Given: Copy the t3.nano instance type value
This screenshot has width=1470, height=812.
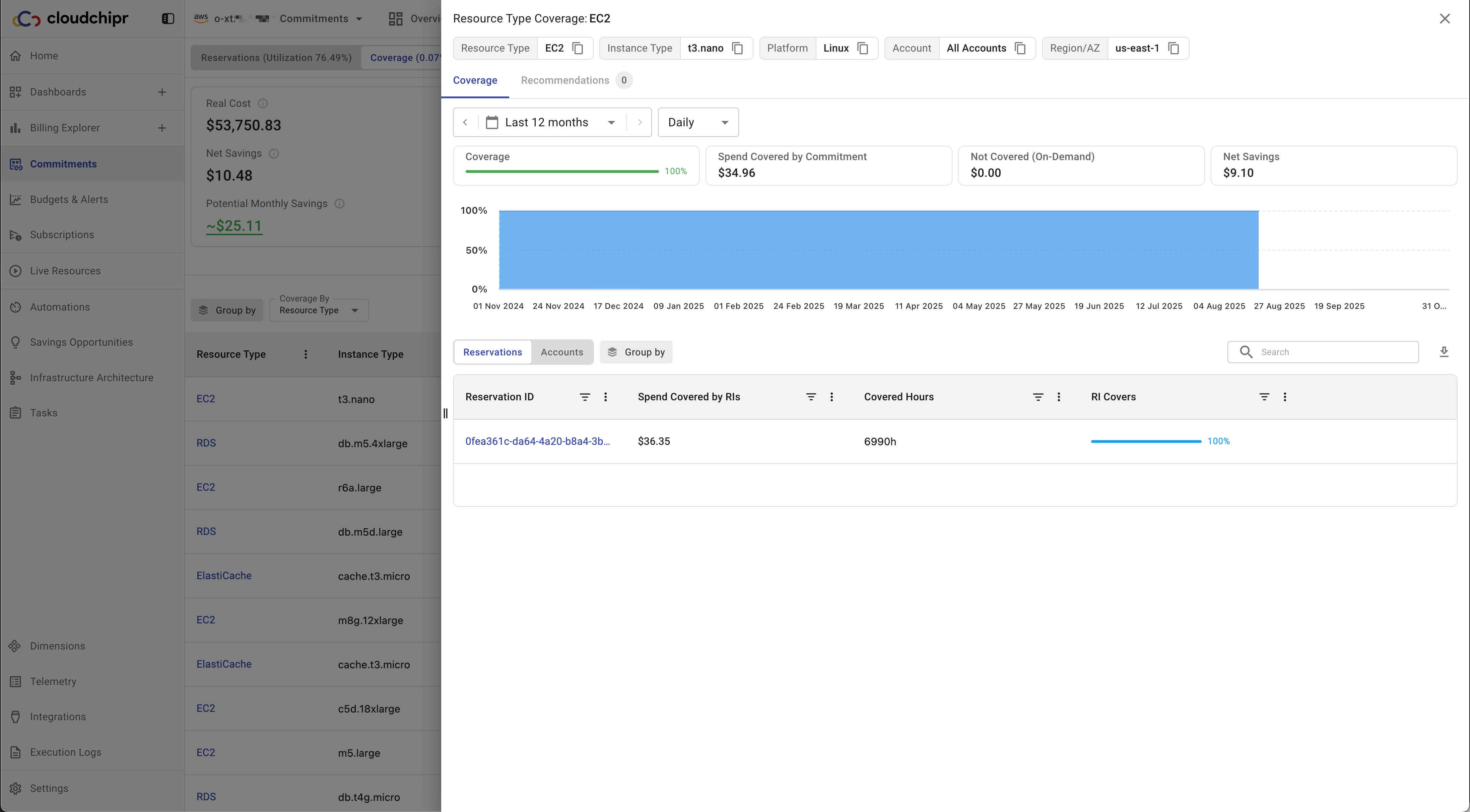Looking at the screenshot, I should click(x=737, y=49).
